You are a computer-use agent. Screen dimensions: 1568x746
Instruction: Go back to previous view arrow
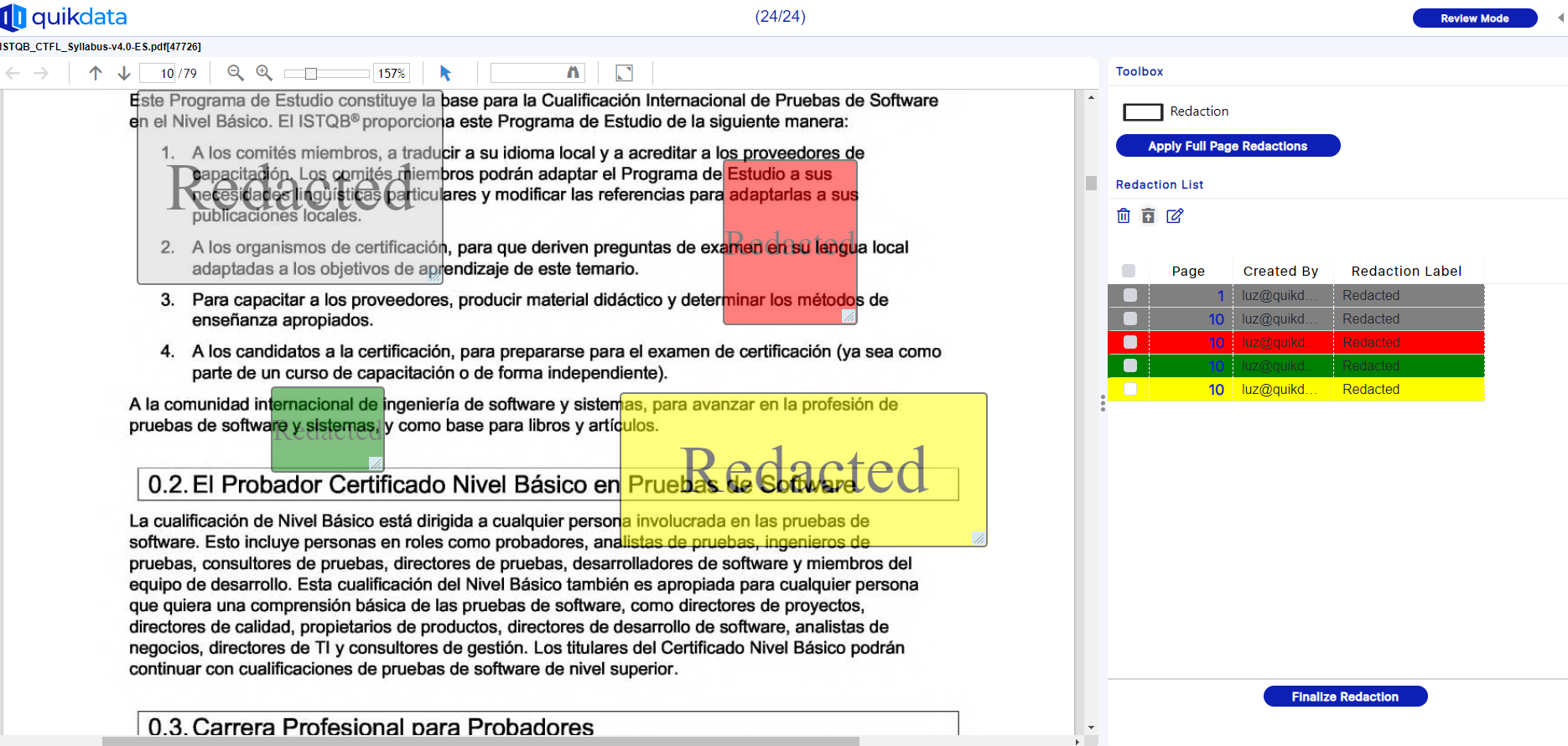pos(13,74)
